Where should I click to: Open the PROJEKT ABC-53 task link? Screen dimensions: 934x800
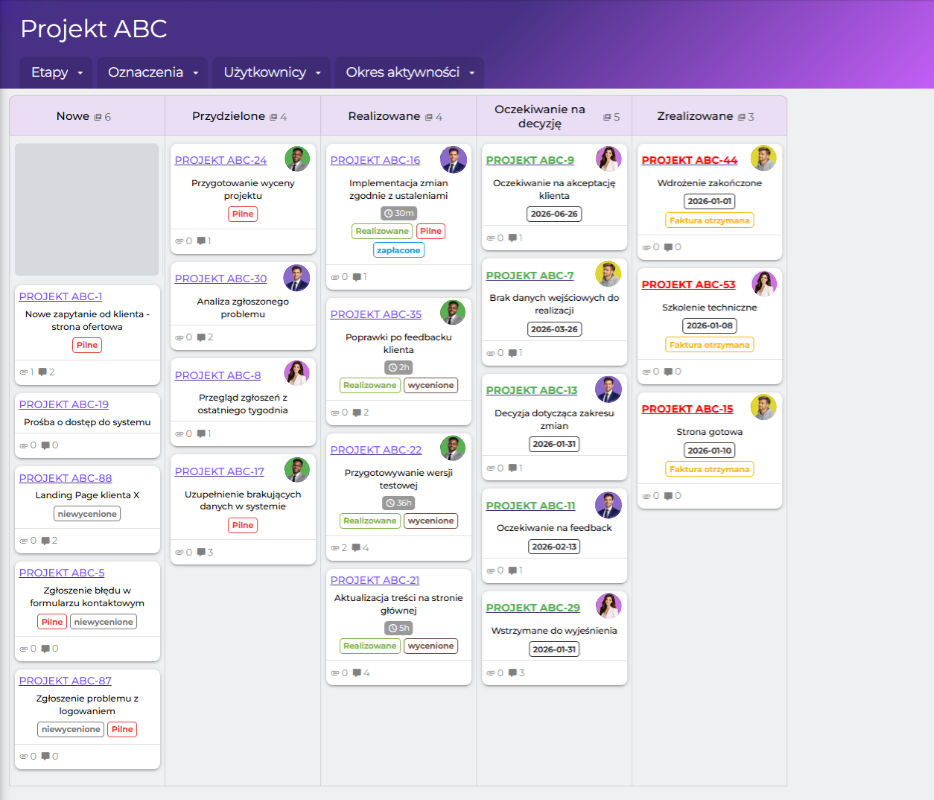click(x=688, y=285)
